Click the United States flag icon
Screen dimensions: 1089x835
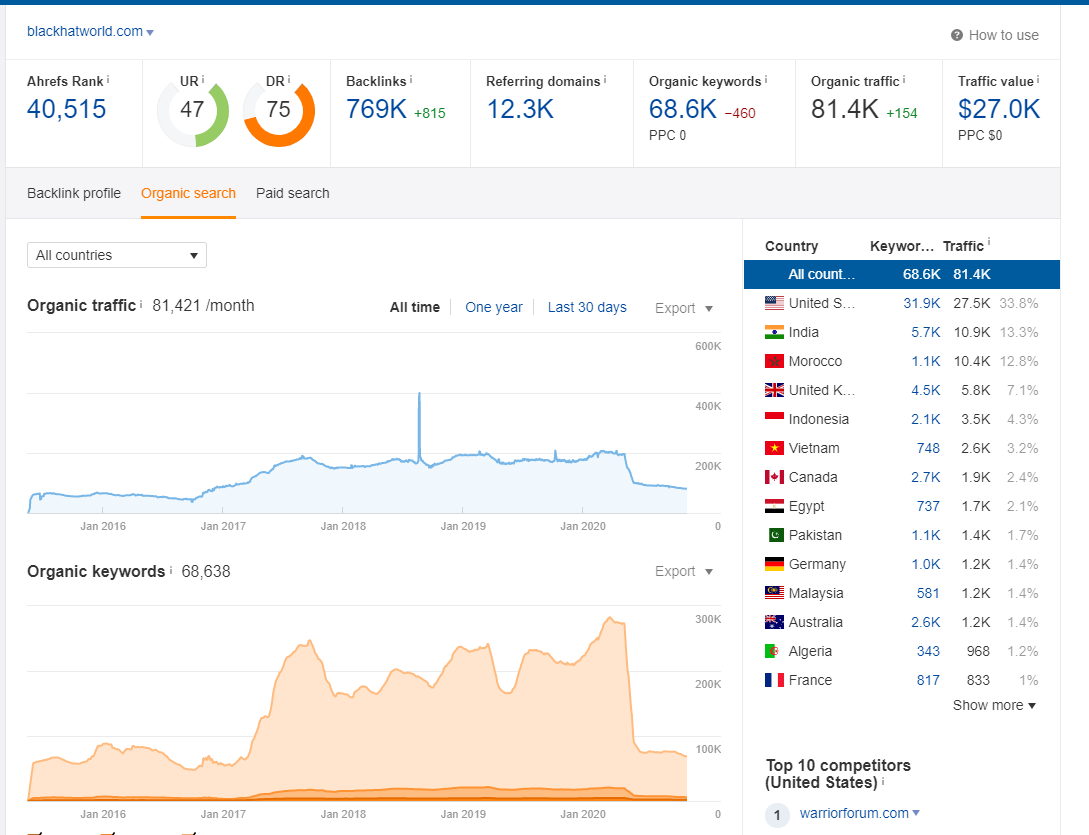[774, 303]
